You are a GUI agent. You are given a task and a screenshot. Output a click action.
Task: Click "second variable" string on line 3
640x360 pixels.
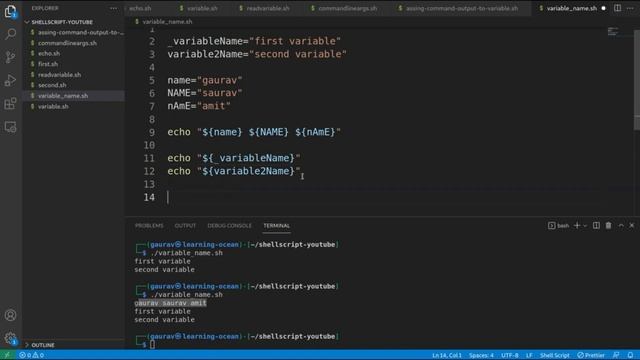(x=298, y=54)
